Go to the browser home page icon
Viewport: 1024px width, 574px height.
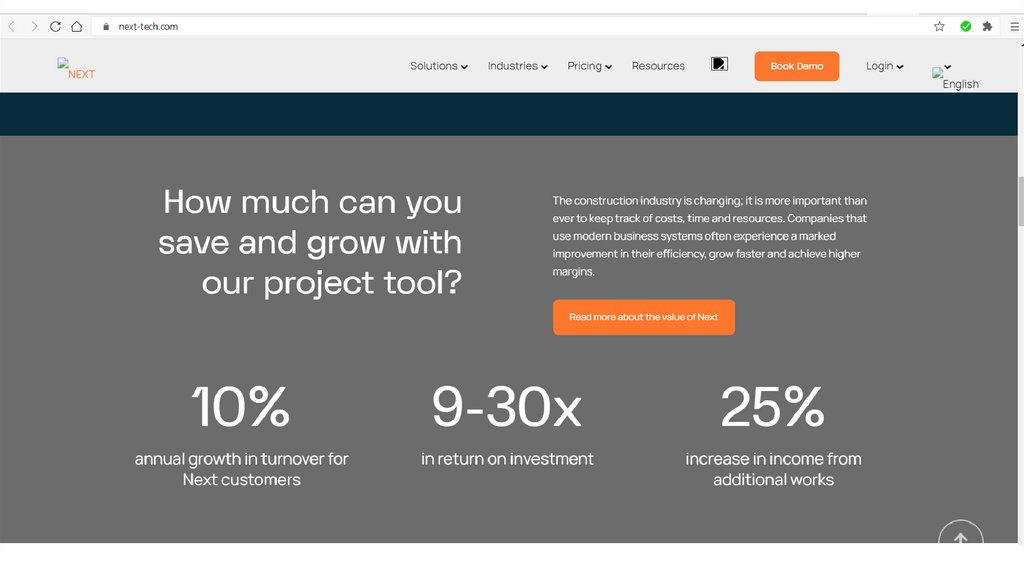pos(76,27)
